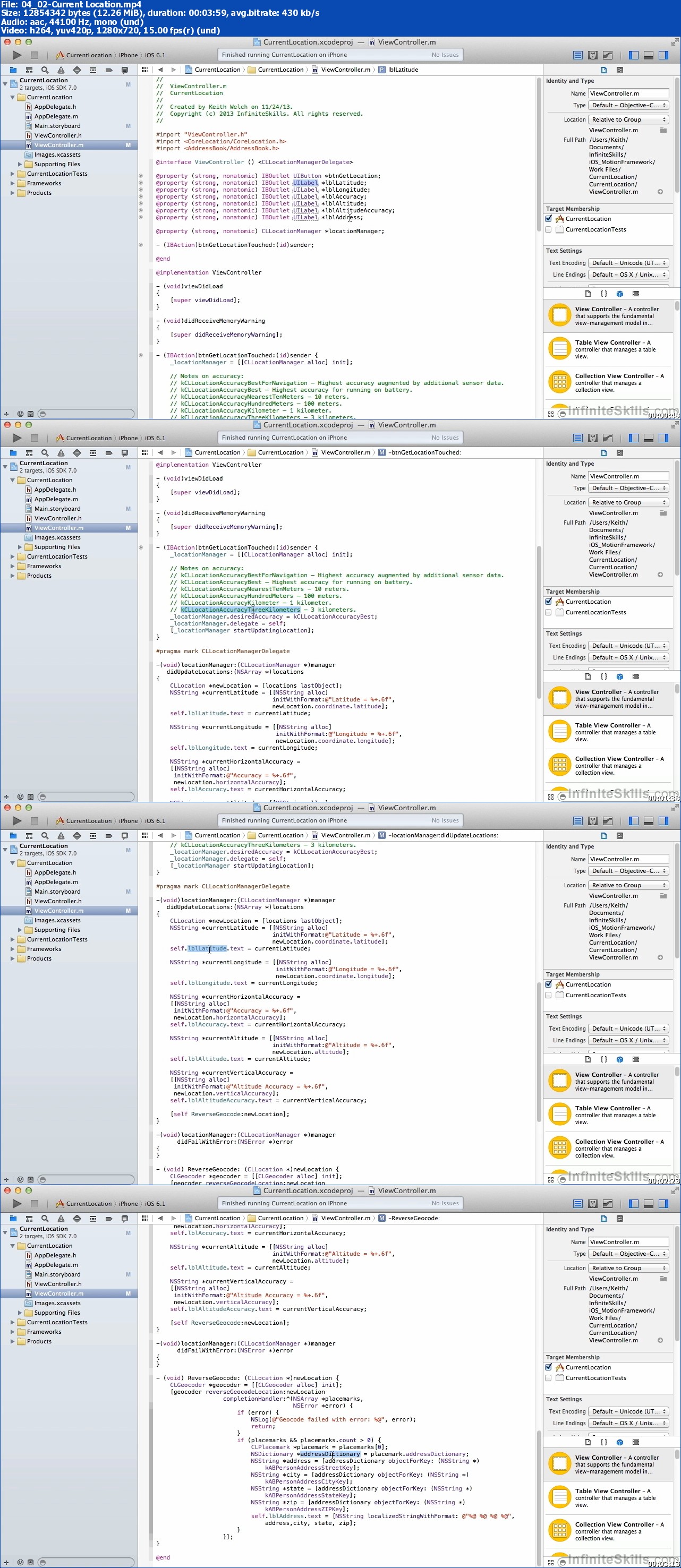Switch the library to icon view in the ReverseGeocode frame
681x1568 pixels.
tap(551, 1562)
